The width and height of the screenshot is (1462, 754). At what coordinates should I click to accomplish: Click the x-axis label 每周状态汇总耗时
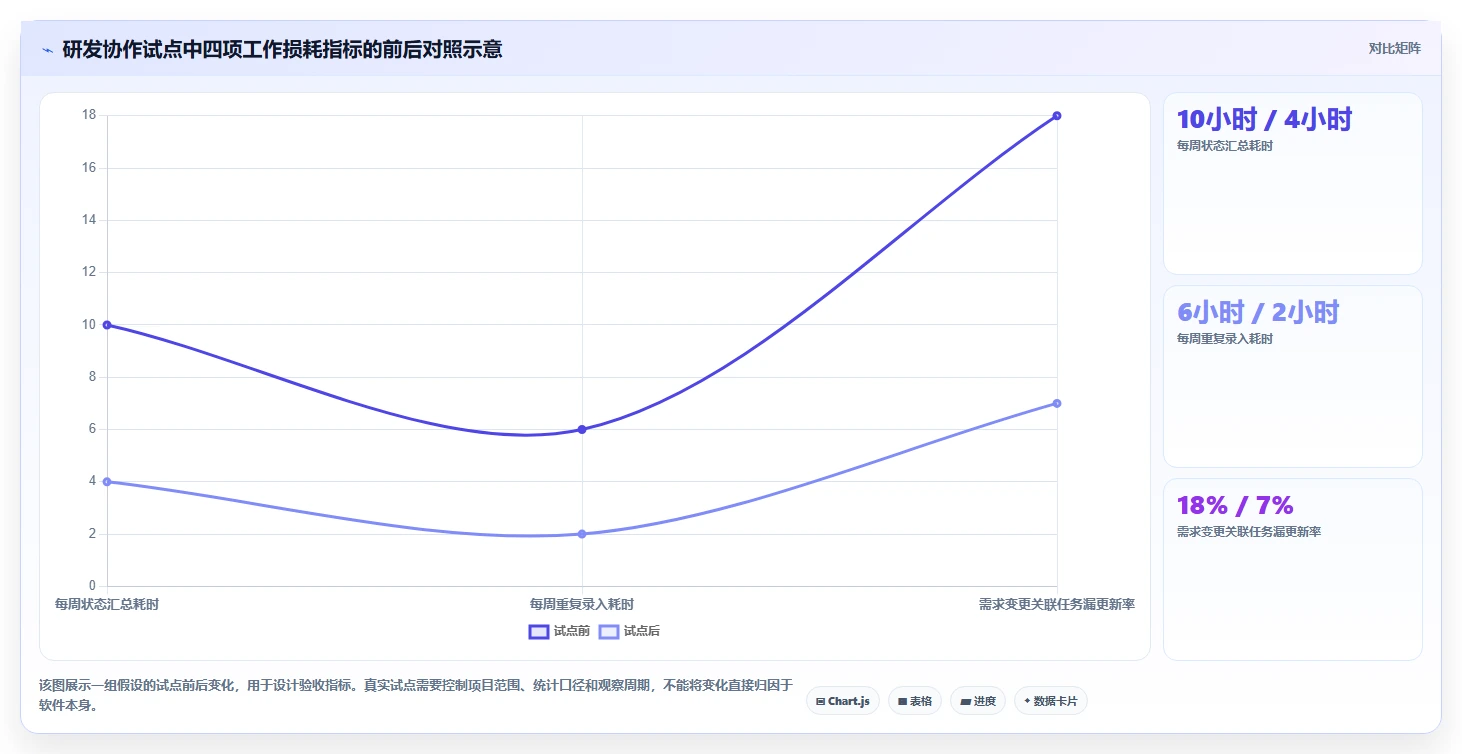pos(107,604)
